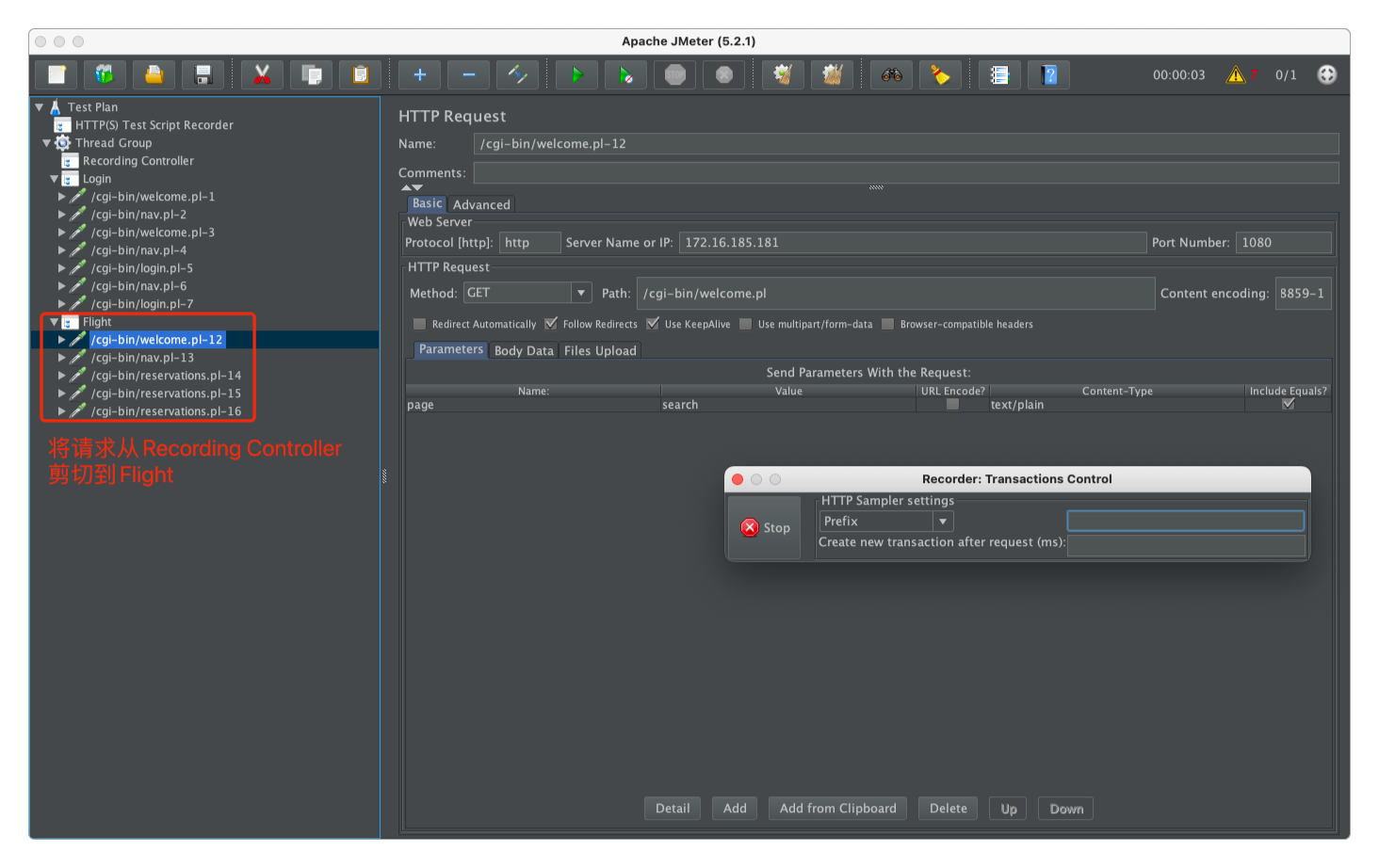This screenshot has height=868, width=1379.
Task: Click the Paste clipboard icon
Action: (360, 74)
